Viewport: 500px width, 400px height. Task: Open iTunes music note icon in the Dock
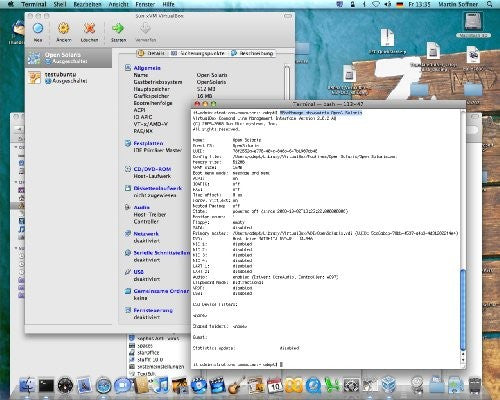coord(162,385)
